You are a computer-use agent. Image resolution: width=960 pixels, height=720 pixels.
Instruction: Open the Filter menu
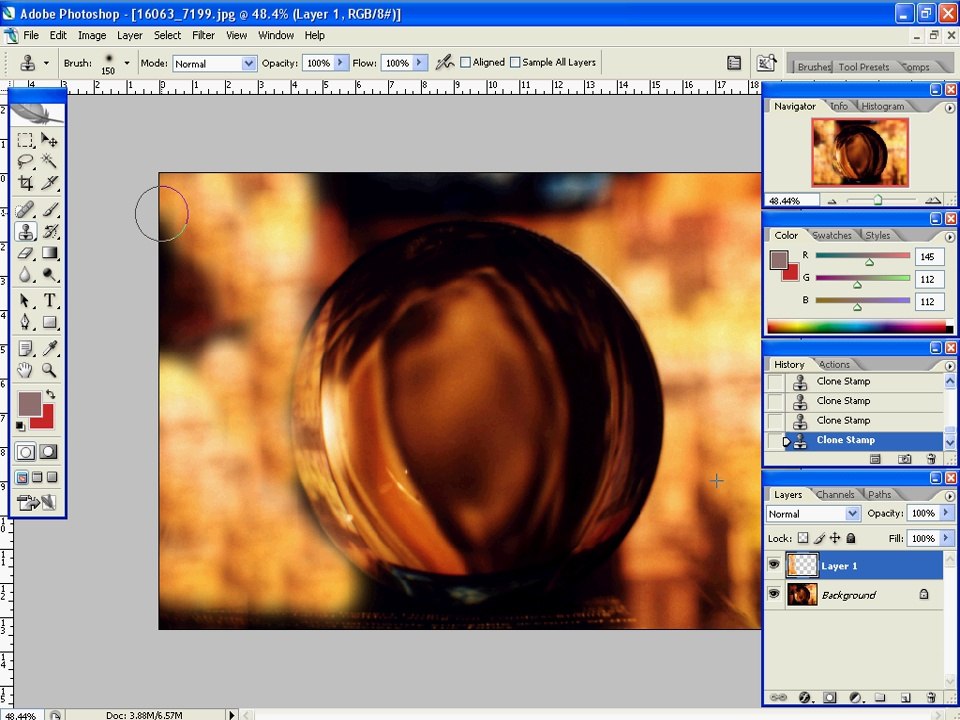[x=203, y=36]
